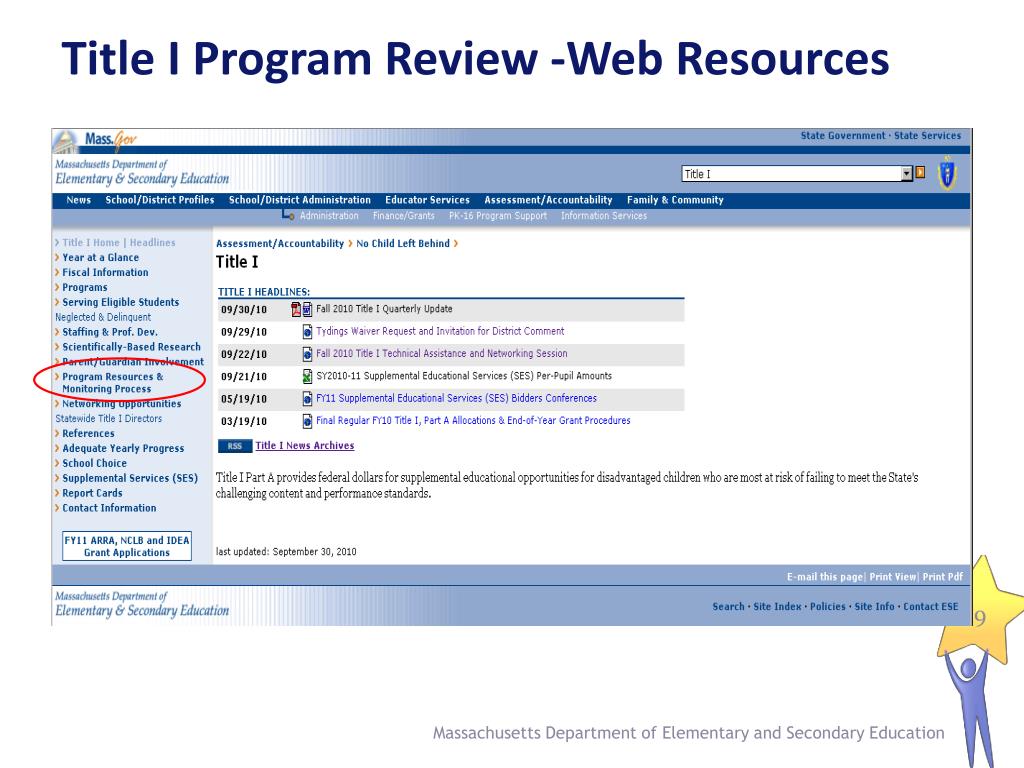Viewport: 1024px width, 768px height.
Task: Open footer Contact ESE link
Action: [x=931, y=607]
